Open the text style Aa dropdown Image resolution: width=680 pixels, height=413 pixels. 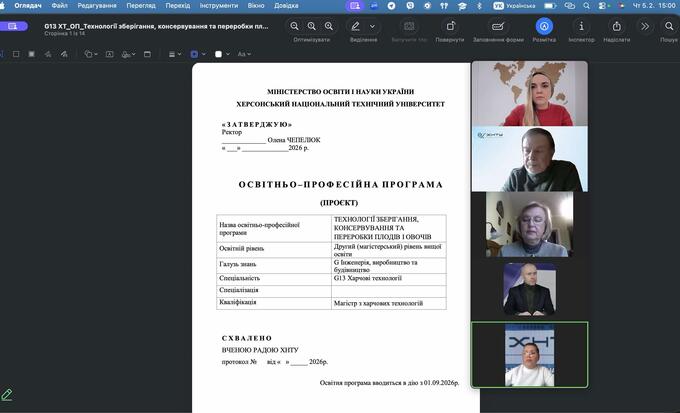coord(243,53)
